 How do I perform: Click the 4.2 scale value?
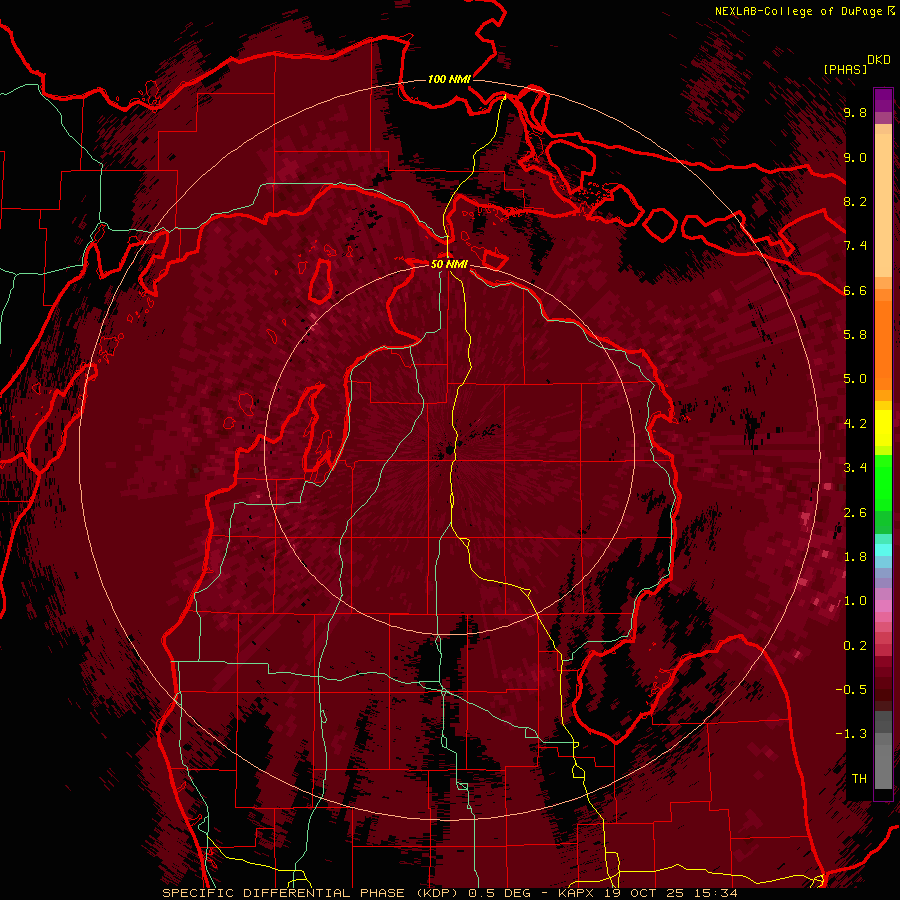coord(855,424)
